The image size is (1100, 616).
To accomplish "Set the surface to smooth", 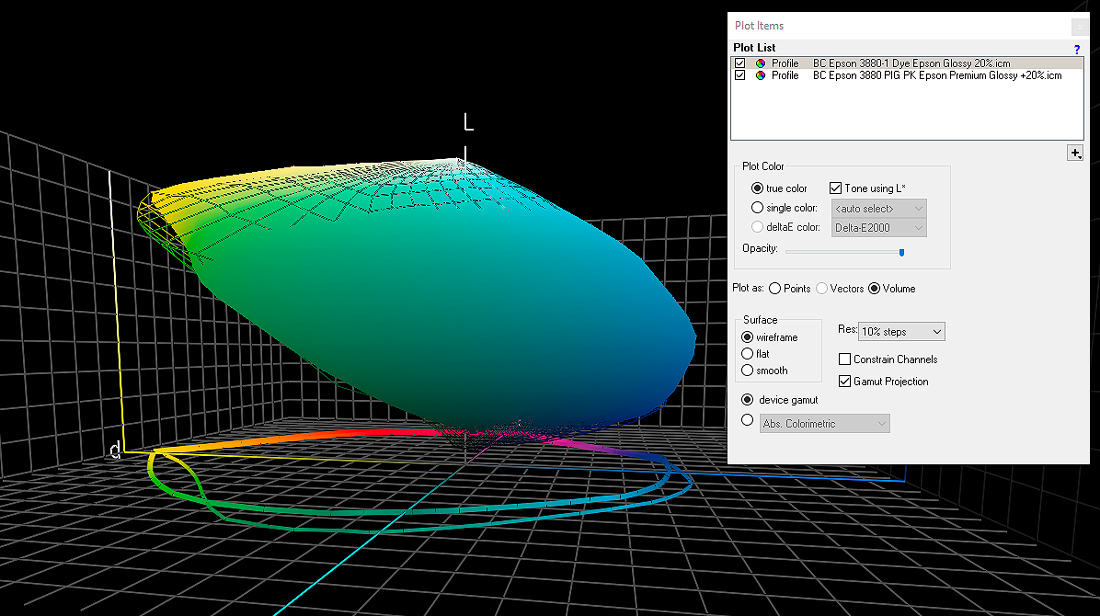I will tap(747, 371).
